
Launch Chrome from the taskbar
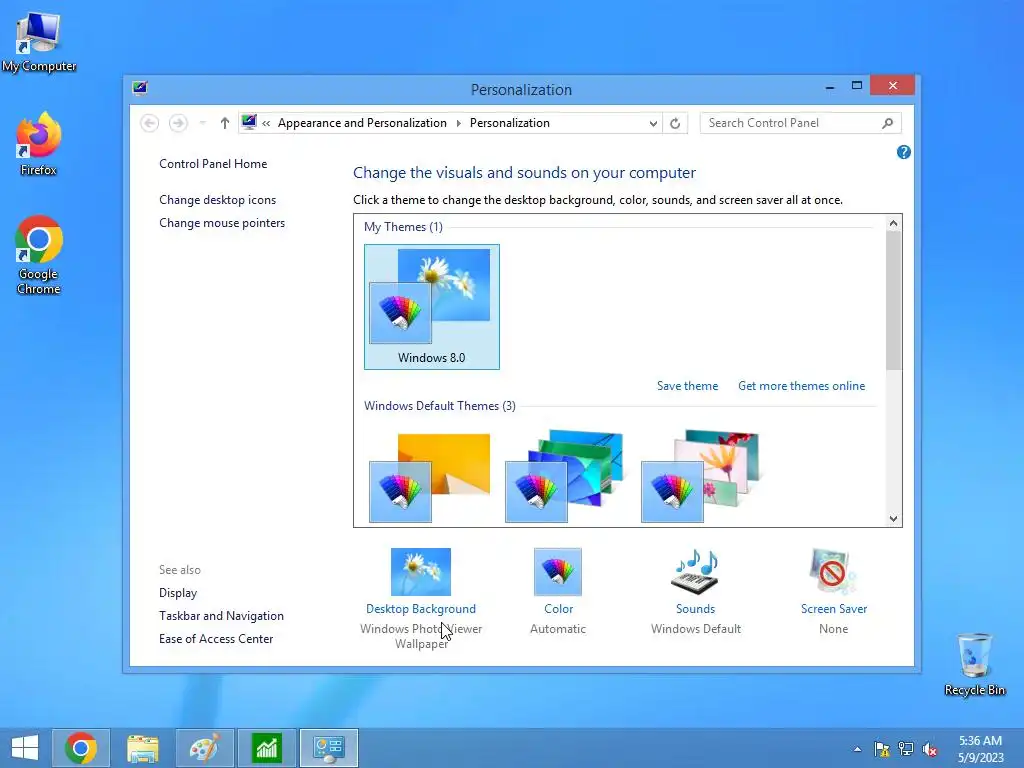[x=81, y=748]
